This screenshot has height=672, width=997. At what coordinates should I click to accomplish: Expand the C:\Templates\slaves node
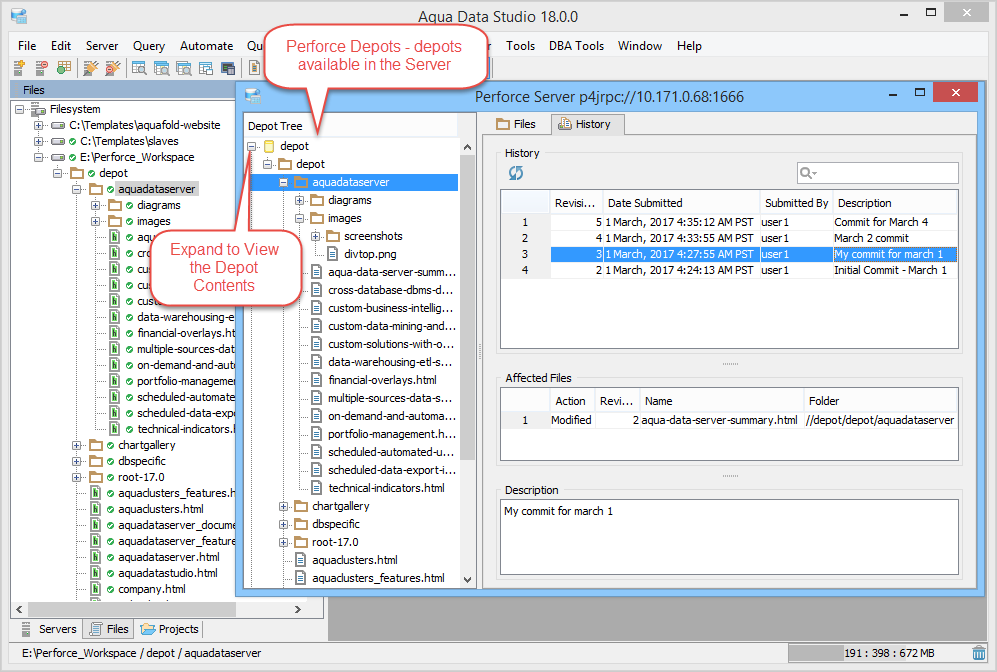click(x=39, y=141)
